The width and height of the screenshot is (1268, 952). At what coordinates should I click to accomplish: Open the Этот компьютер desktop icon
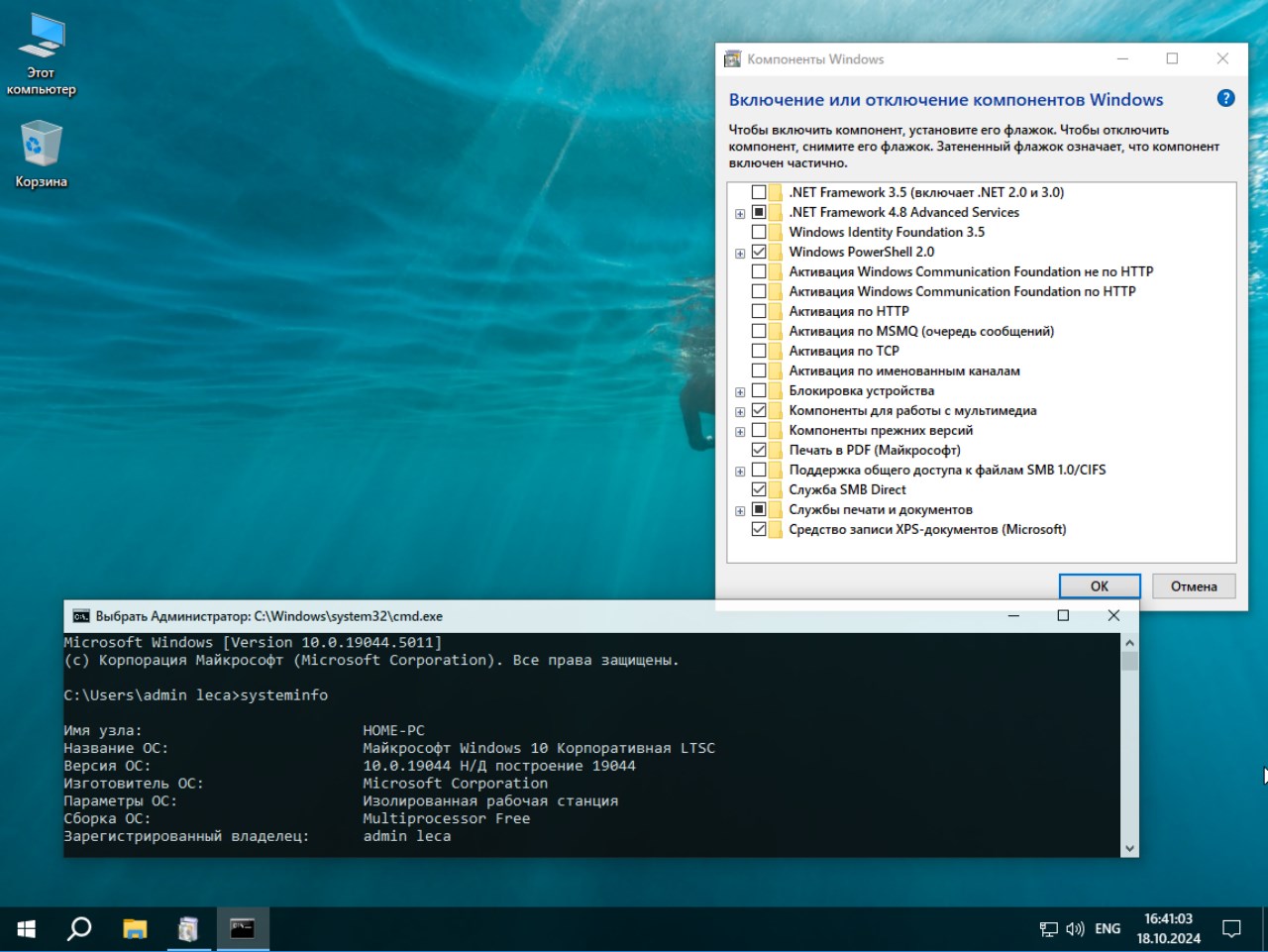coord(41,54)
